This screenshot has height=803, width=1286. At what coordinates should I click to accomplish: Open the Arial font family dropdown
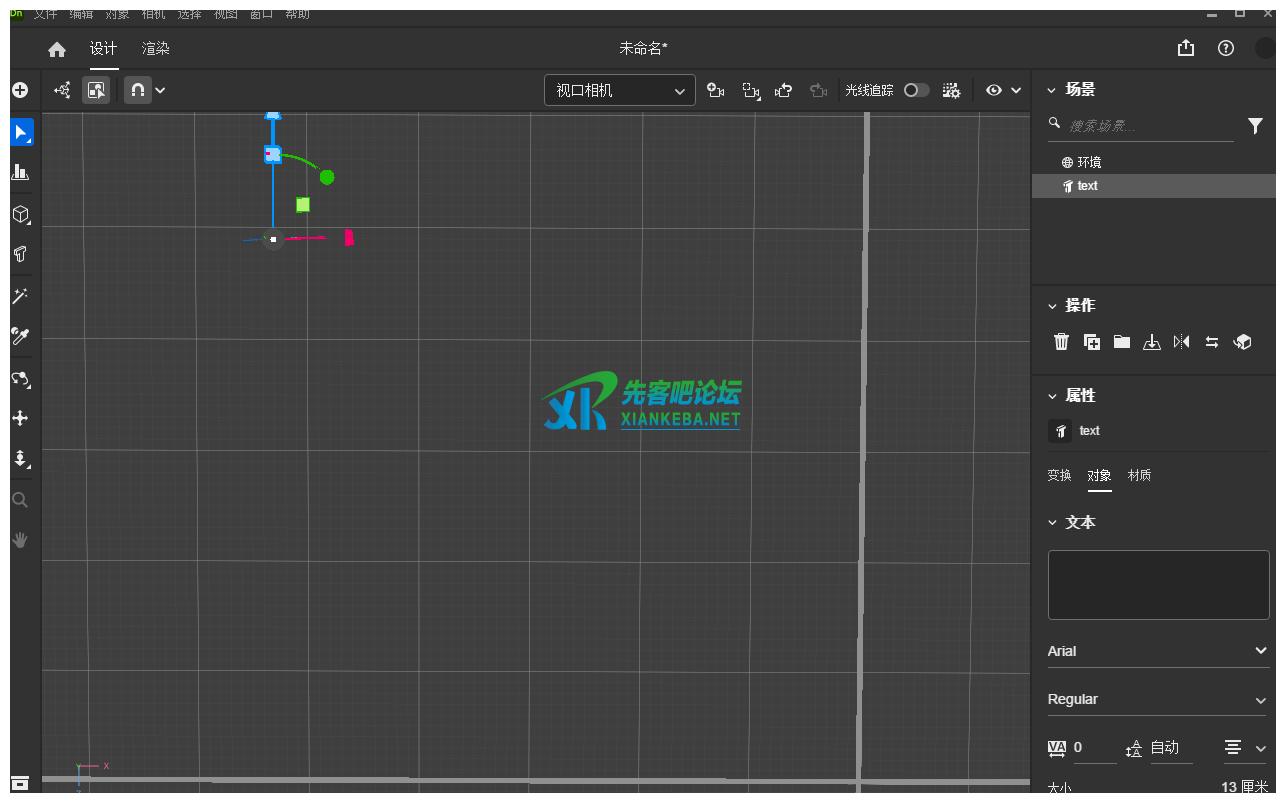pos(1157,651)
